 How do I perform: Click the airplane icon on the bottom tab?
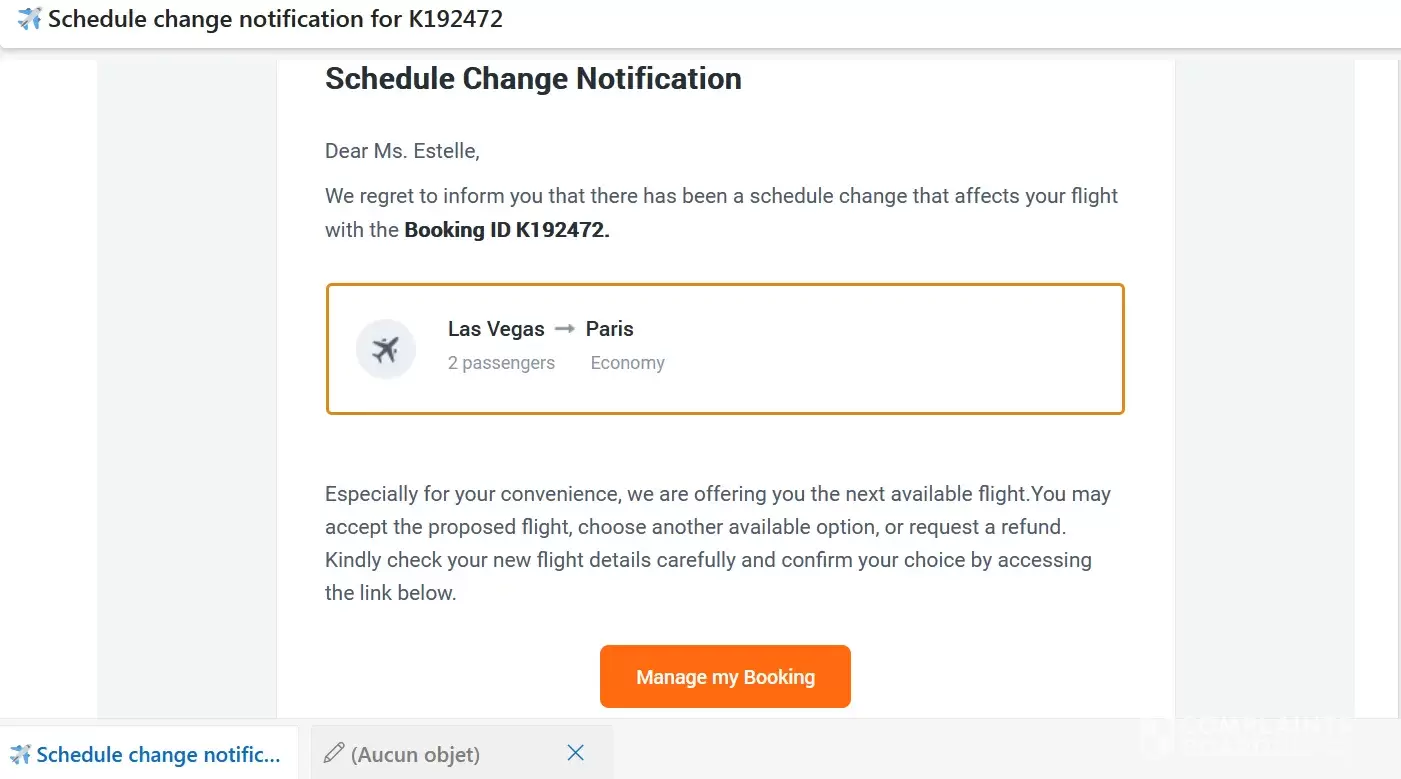(x=20, y=754)
